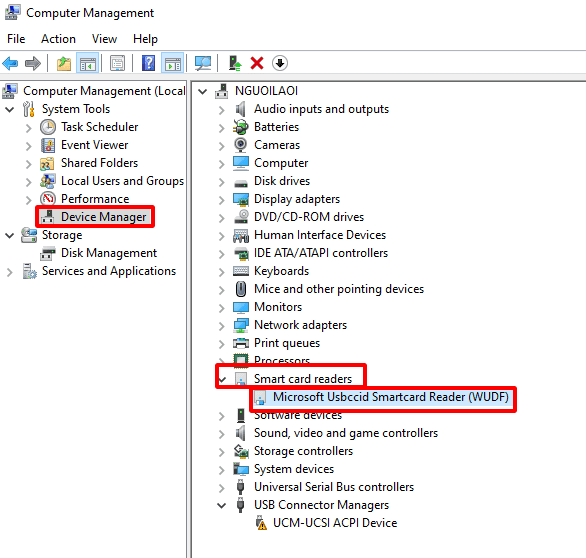
Task: Click the Shared Folders icon
Action: click(x=48, y=163)
